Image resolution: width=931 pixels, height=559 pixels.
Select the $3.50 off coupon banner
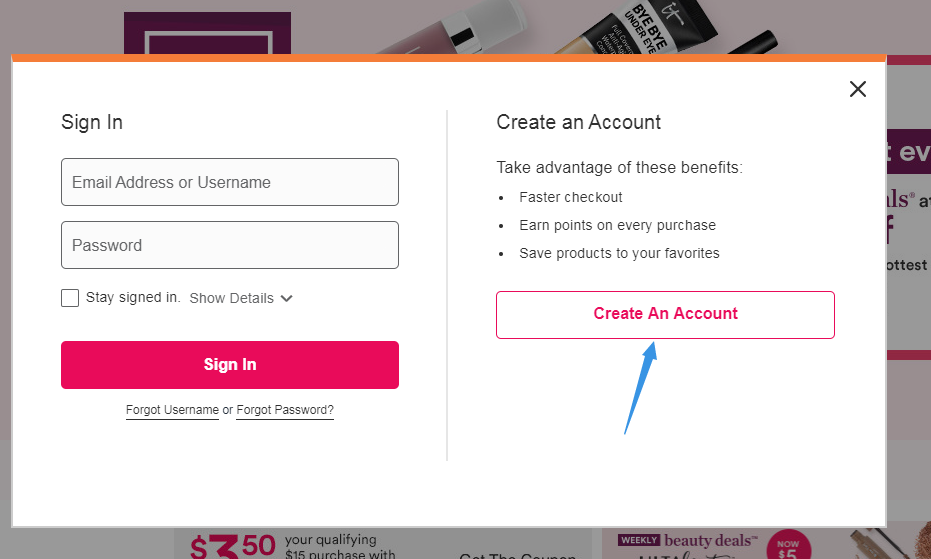tap(291, 545)
